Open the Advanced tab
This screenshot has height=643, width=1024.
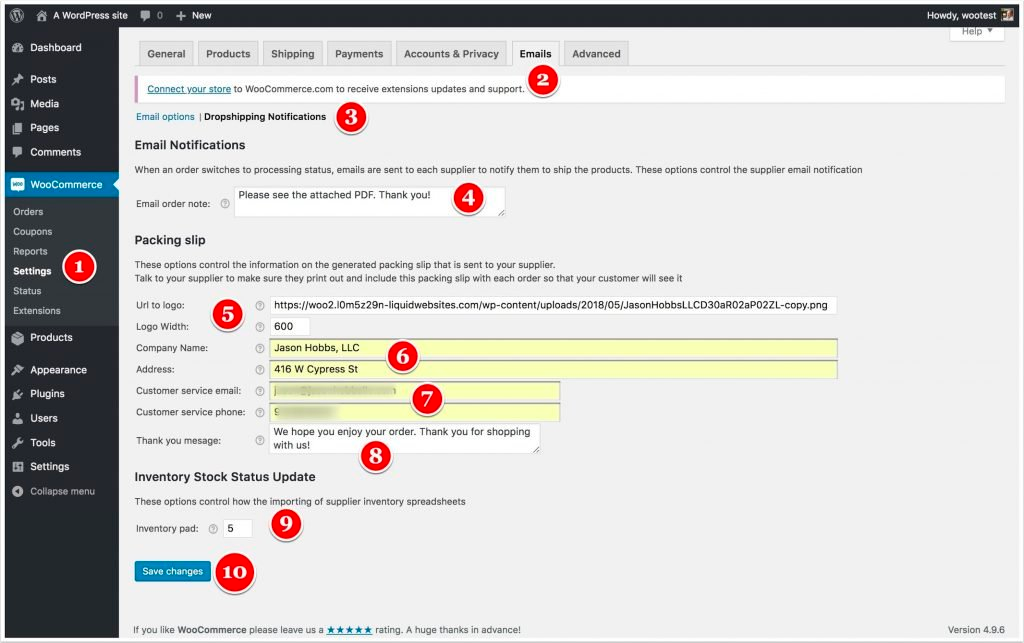[x=596, y=54]
